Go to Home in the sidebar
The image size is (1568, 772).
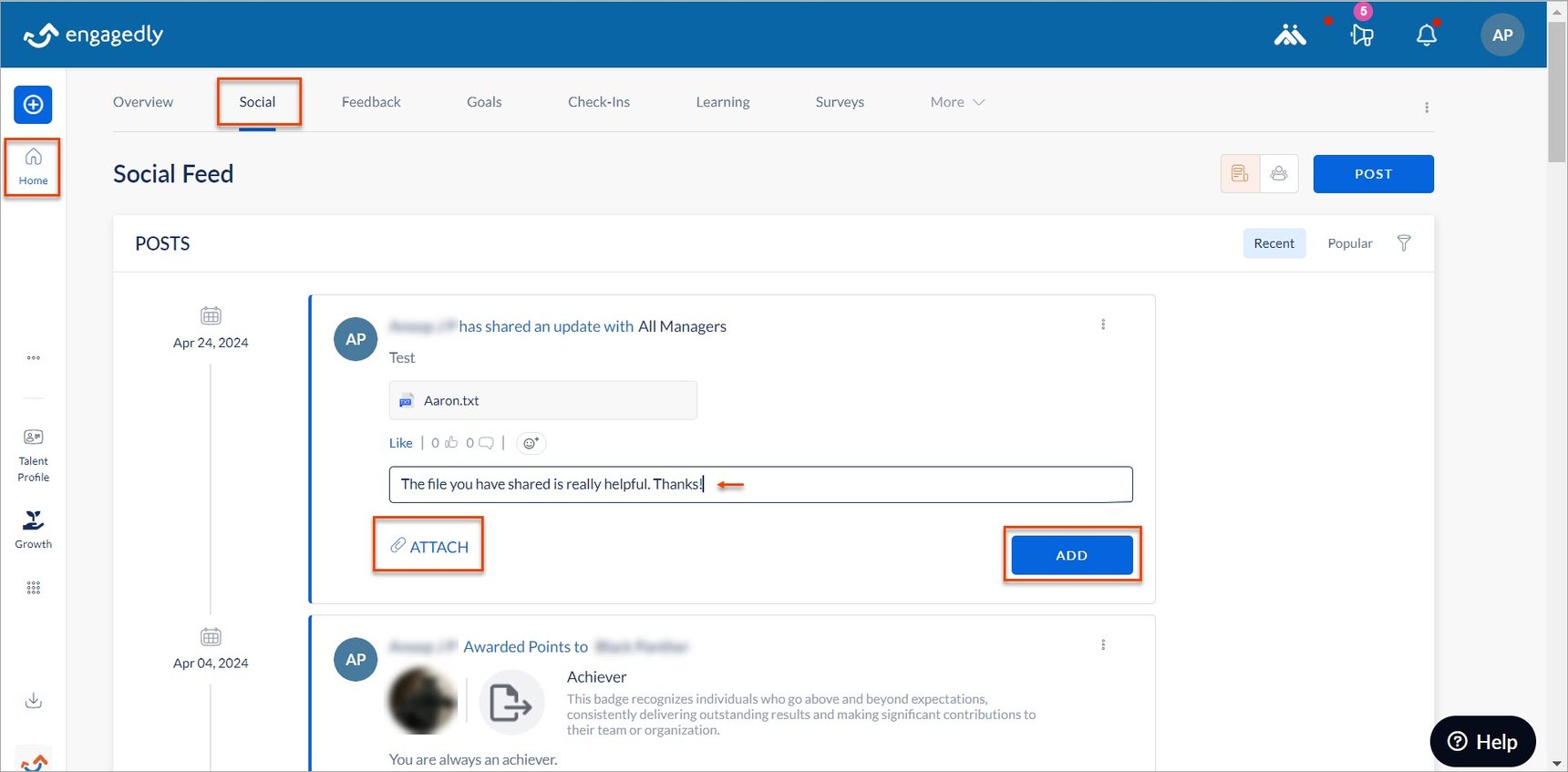[33, 167]
